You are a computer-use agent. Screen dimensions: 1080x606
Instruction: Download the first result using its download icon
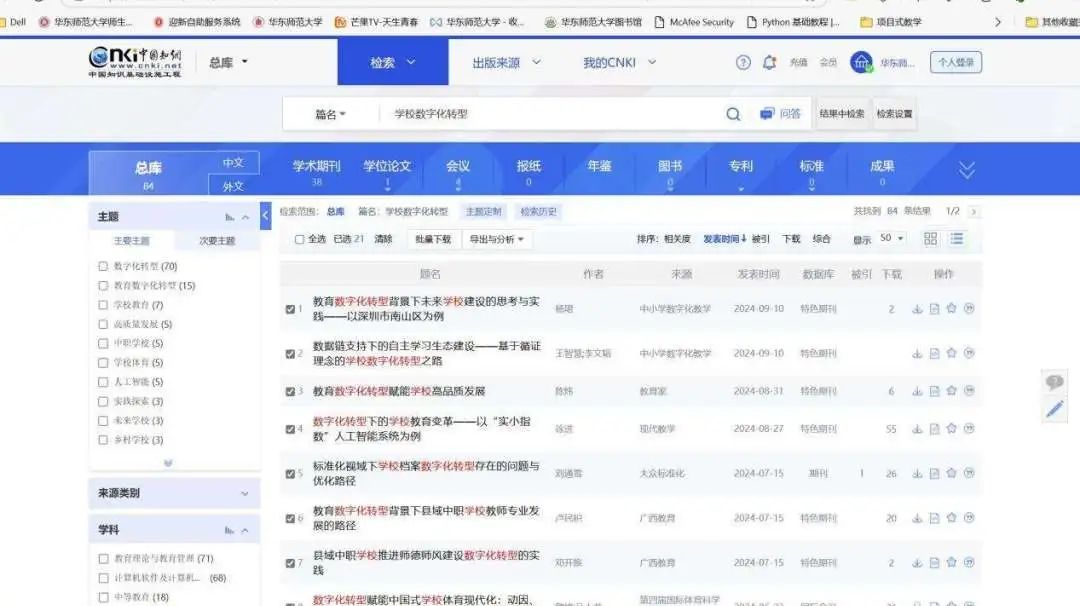[x=917, y=309]
